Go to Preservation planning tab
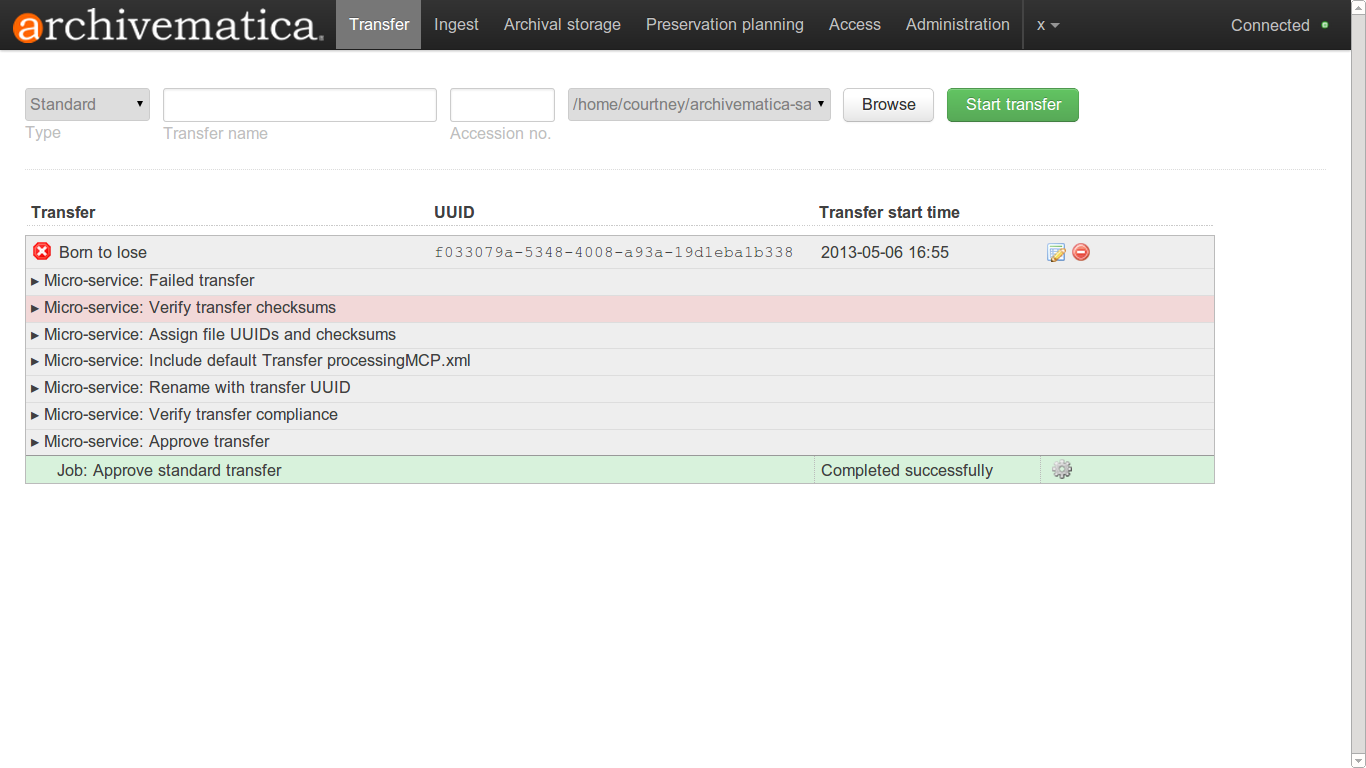 point(724,25)
